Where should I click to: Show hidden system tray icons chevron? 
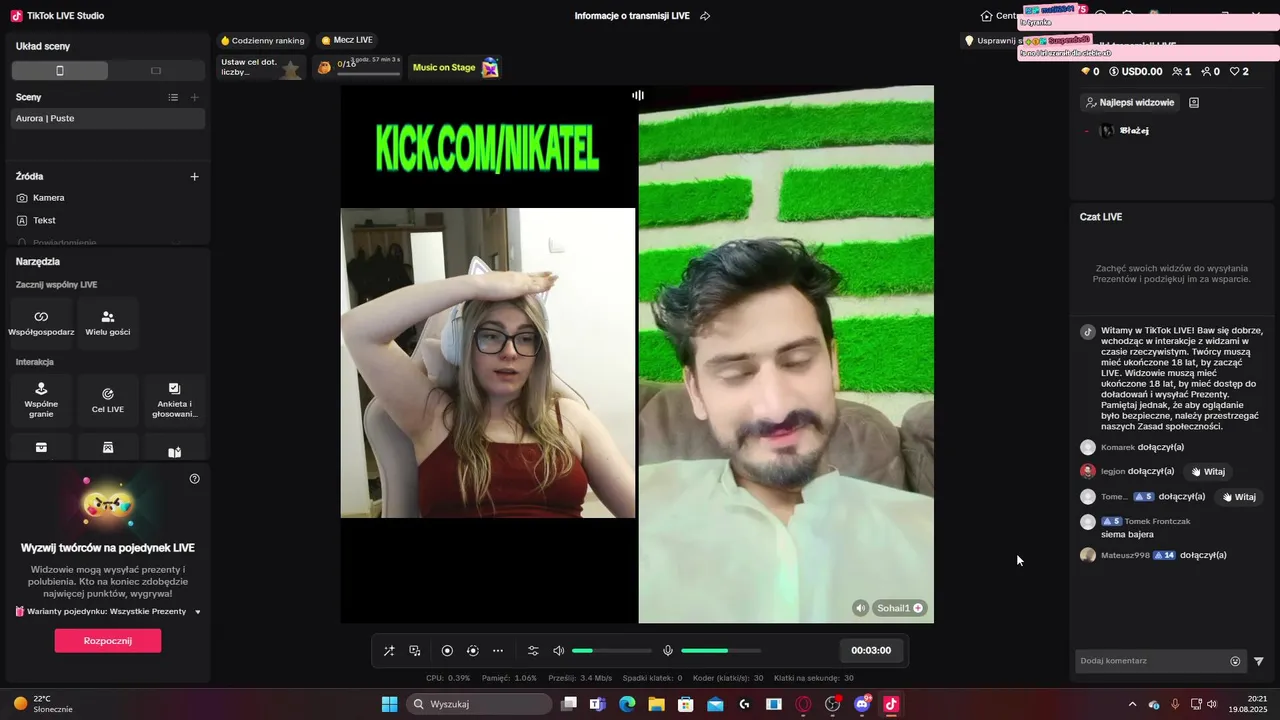1132,704
